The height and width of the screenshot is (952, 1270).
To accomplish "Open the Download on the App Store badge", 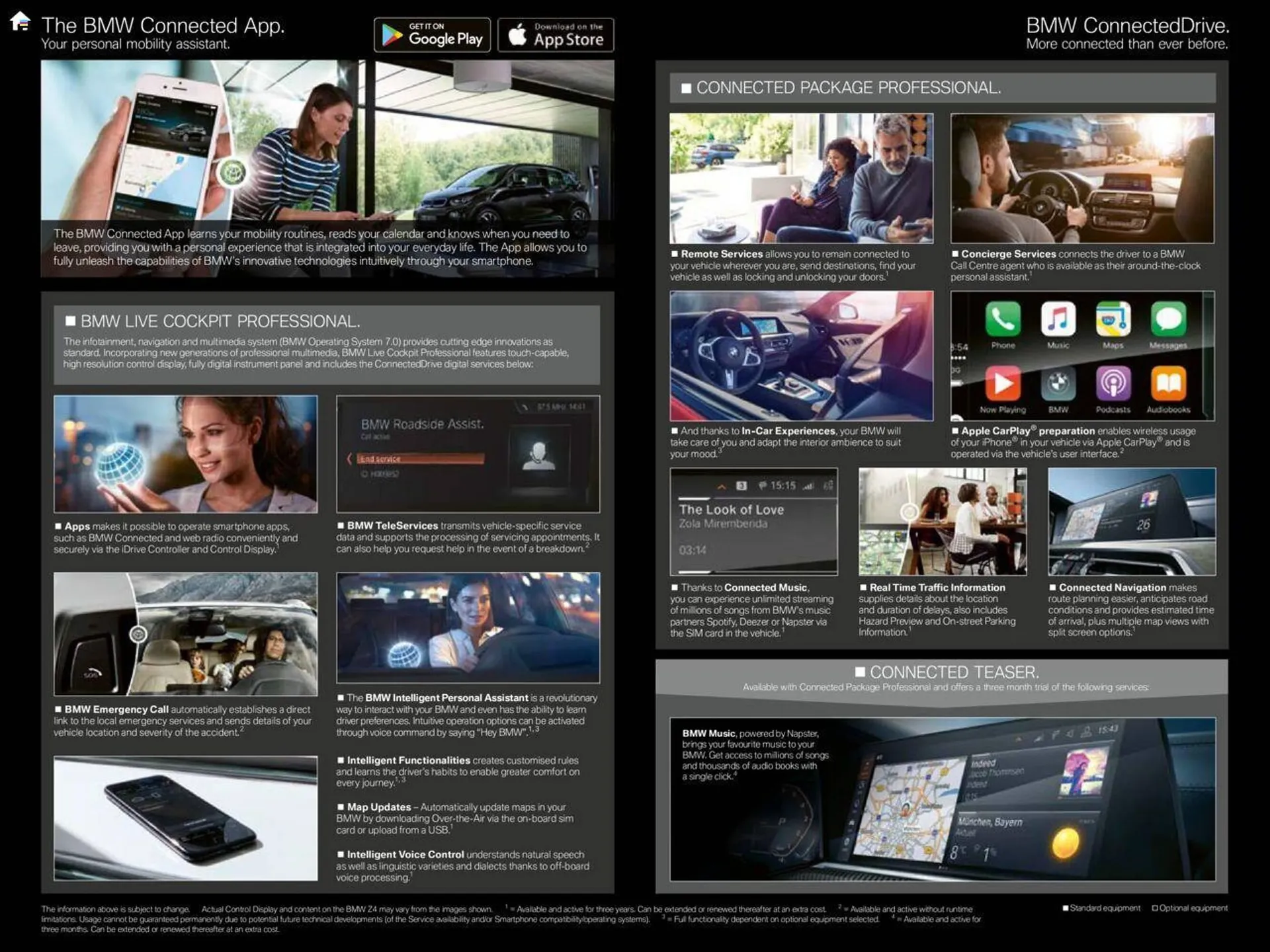I will coord(556,34).
